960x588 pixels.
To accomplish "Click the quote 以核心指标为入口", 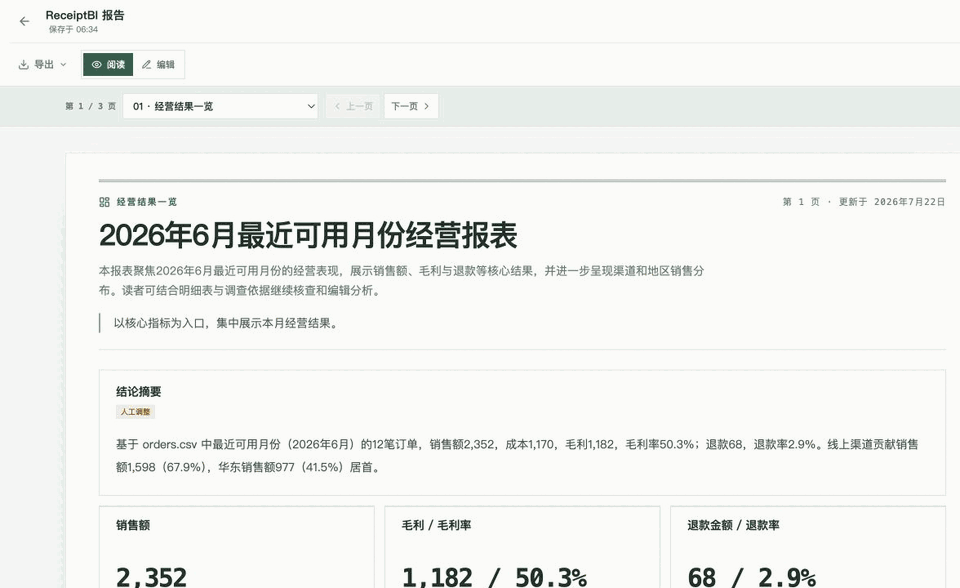I will point(225,323).
